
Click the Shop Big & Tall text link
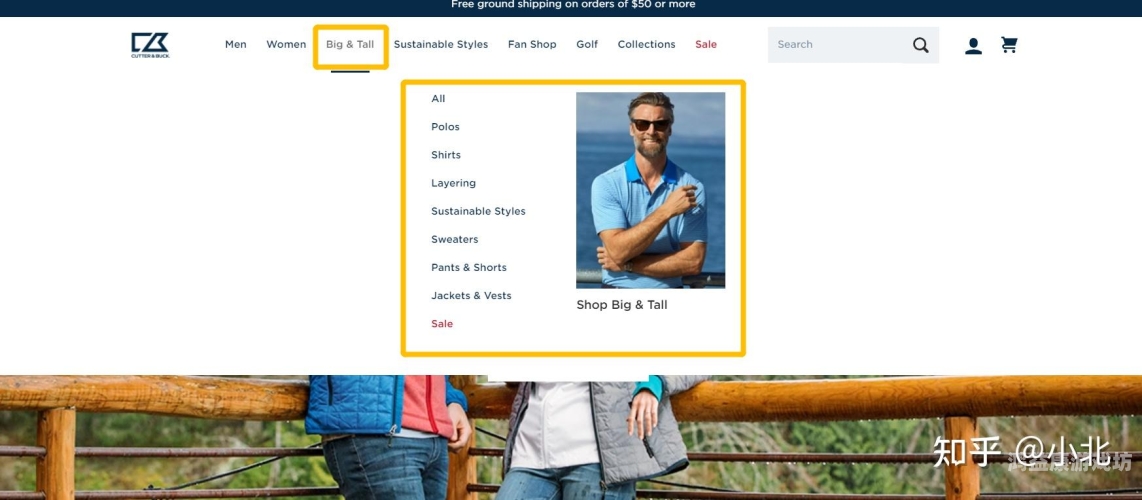[622, 305]
